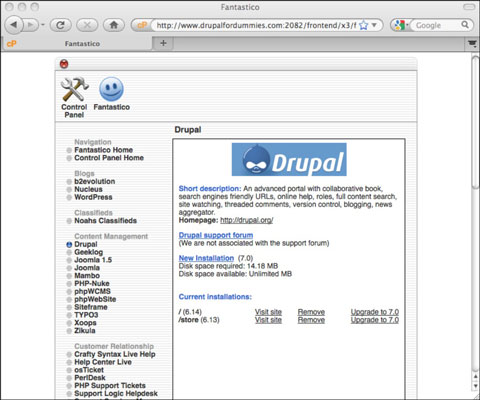Open osTicket entry
Image resolution: width=480 pixels, height=400 pixels.
[x=89, y=370]
